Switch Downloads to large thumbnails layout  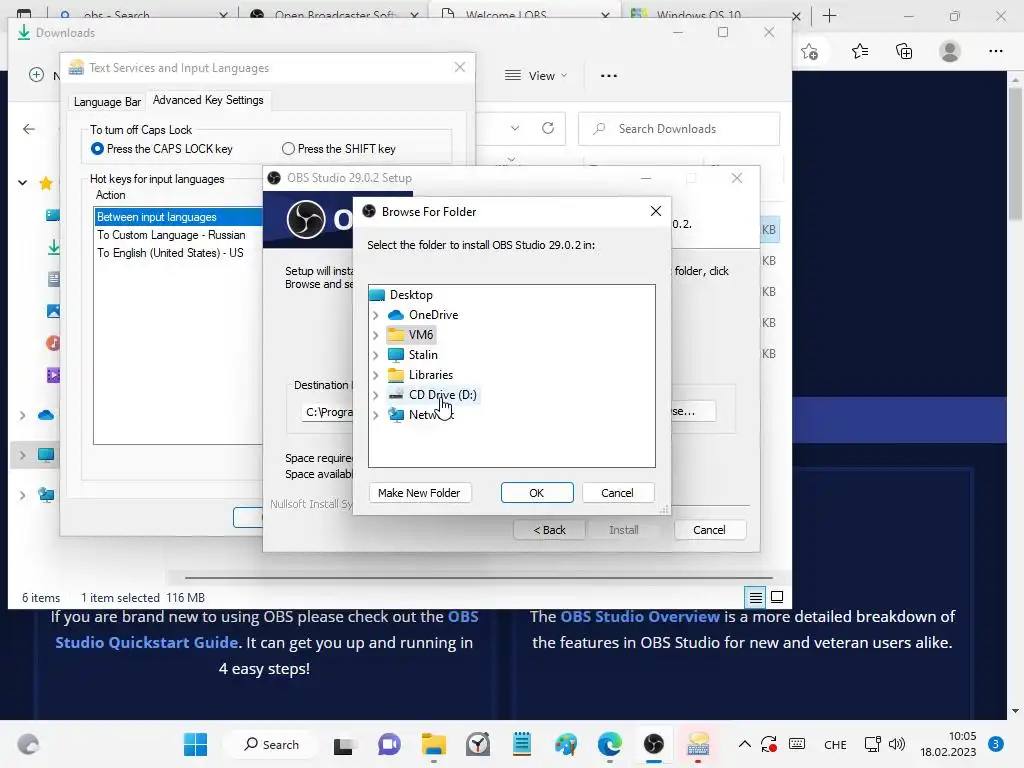click(777, 597)
